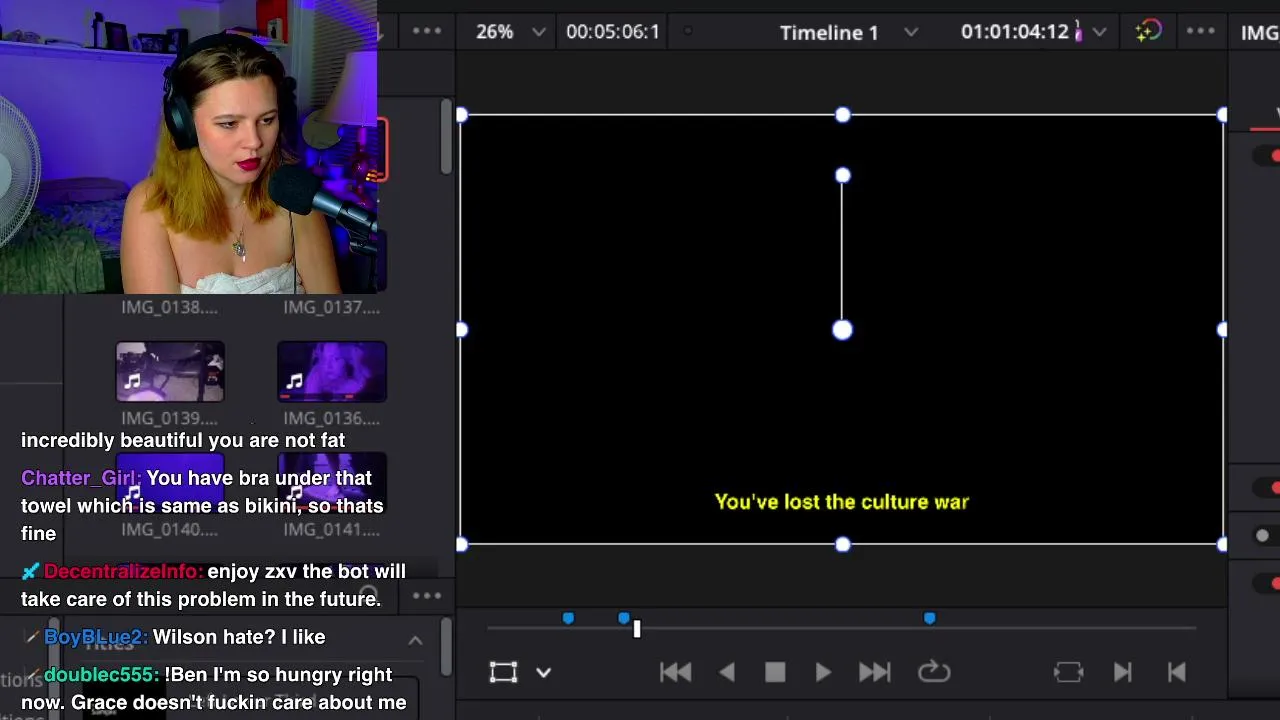Play the timeline in reverse
Screen dimensions: 1280x720
point(727,672)
